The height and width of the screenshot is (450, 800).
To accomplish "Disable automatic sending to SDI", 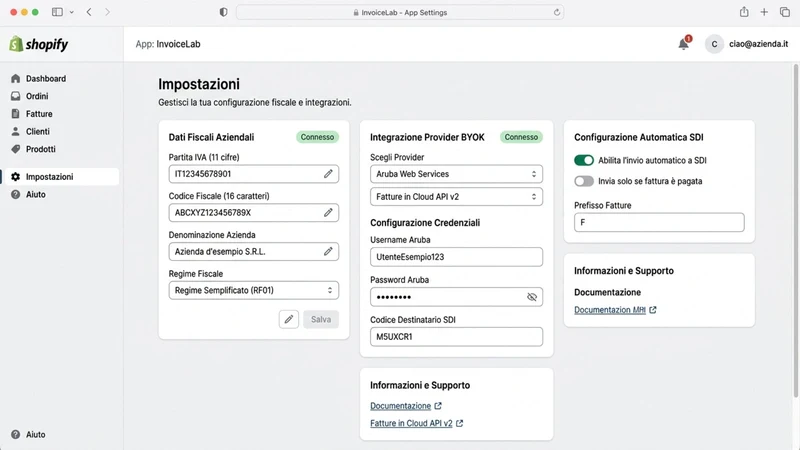I will tap(584, 160).
